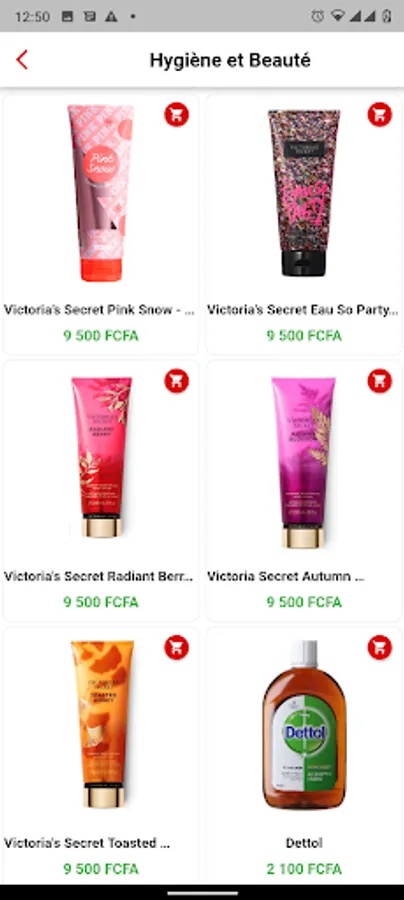
Task: Select the Dettol product name
Action: [x=304, y=843]
